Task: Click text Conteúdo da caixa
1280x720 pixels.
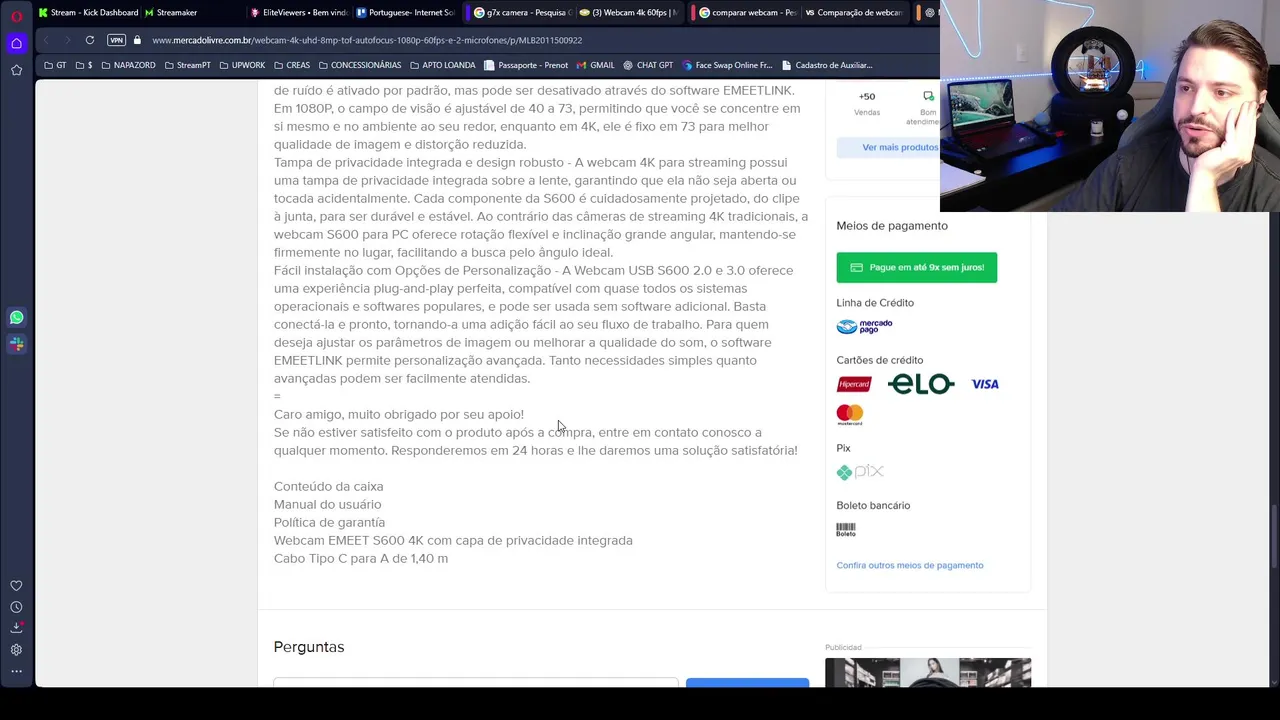Action: [329, 487]
